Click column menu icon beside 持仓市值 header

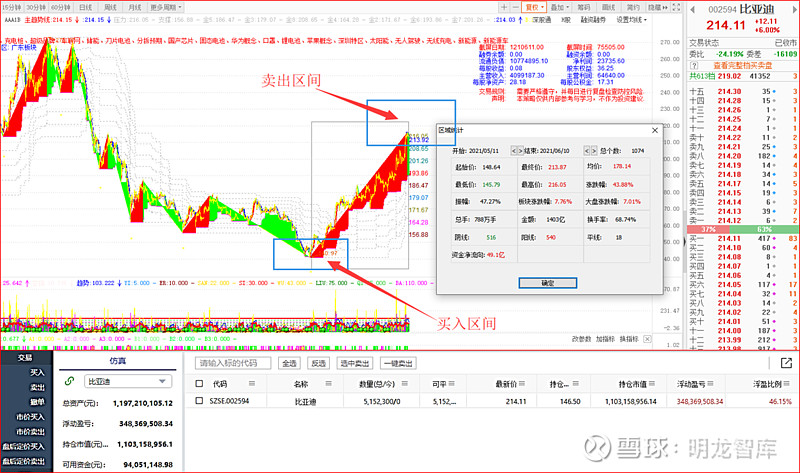tap(653, 384)
